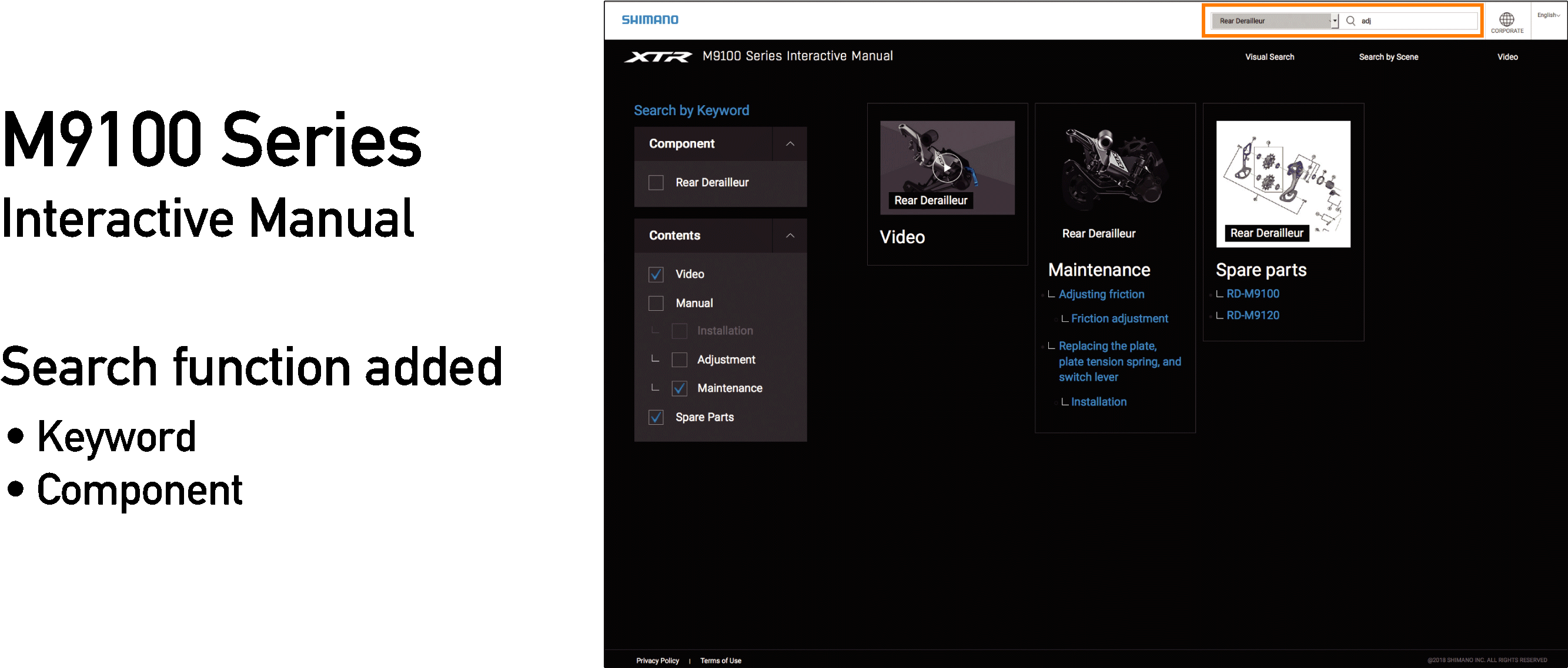Open the Visual Search tab

(1269, 56)
